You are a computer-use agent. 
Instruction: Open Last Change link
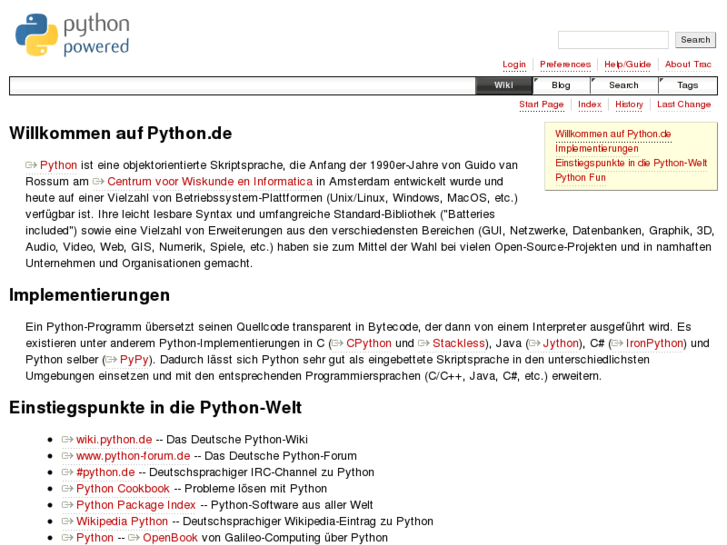(x=684, y=105)
